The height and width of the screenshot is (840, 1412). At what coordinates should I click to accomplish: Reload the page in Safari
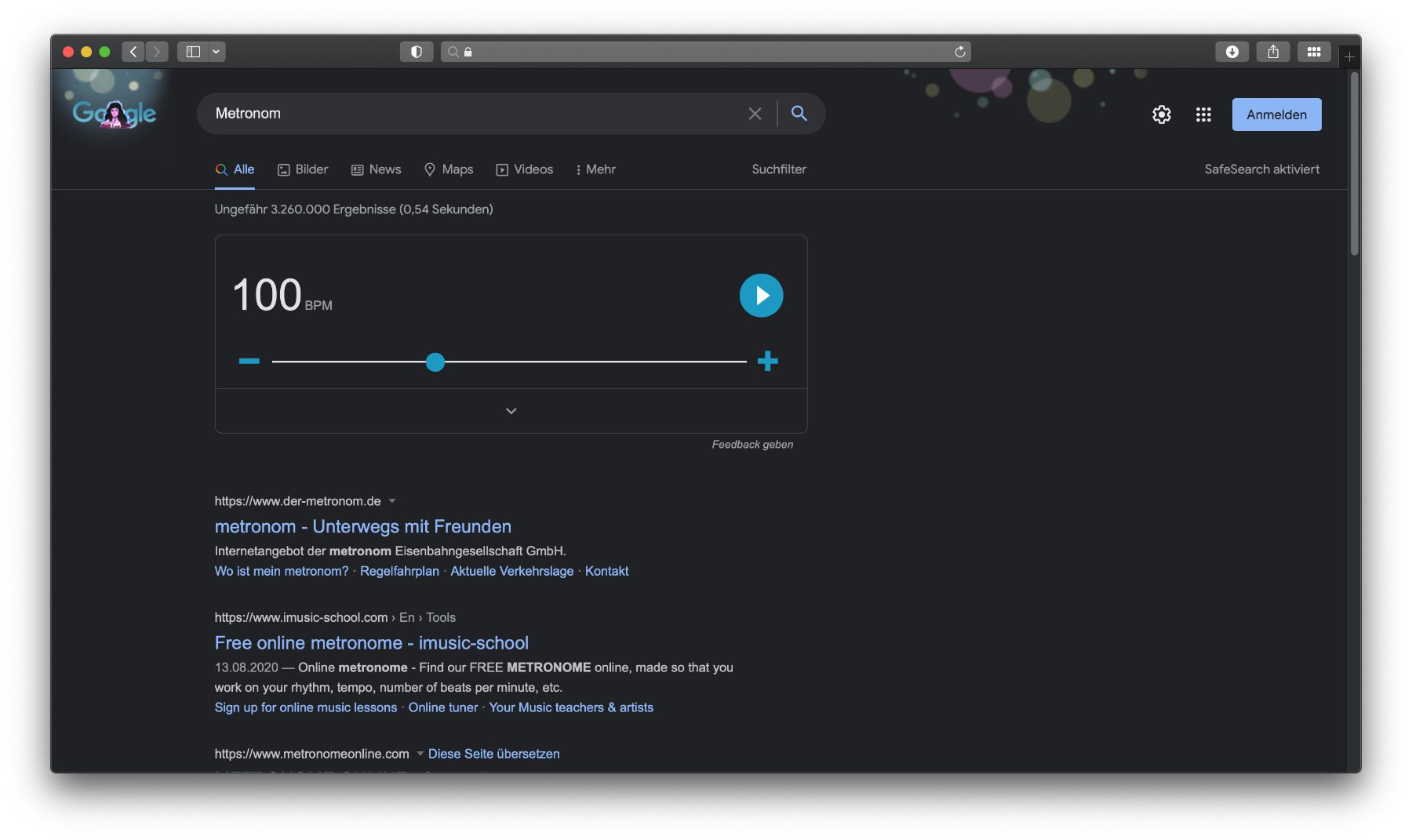[x=959, y=52]
